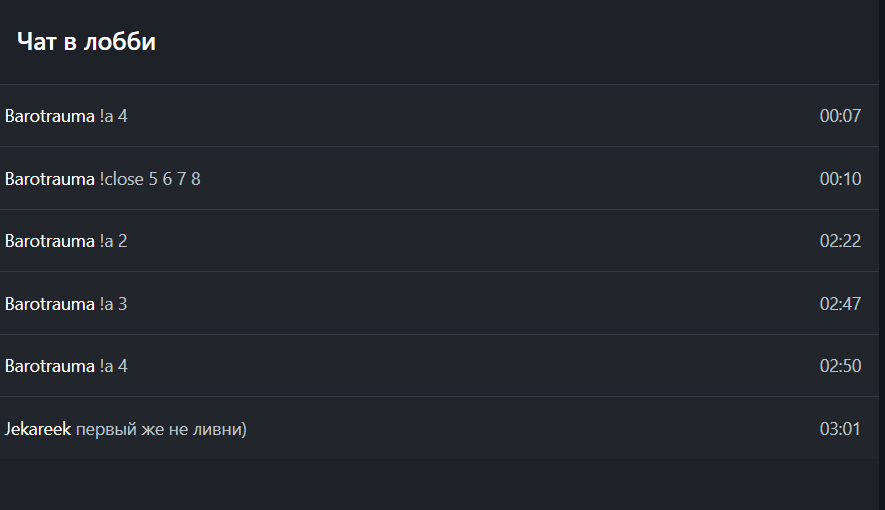Select the "!a 3" message text
The image size is (885, 510).
pos(114,304)
